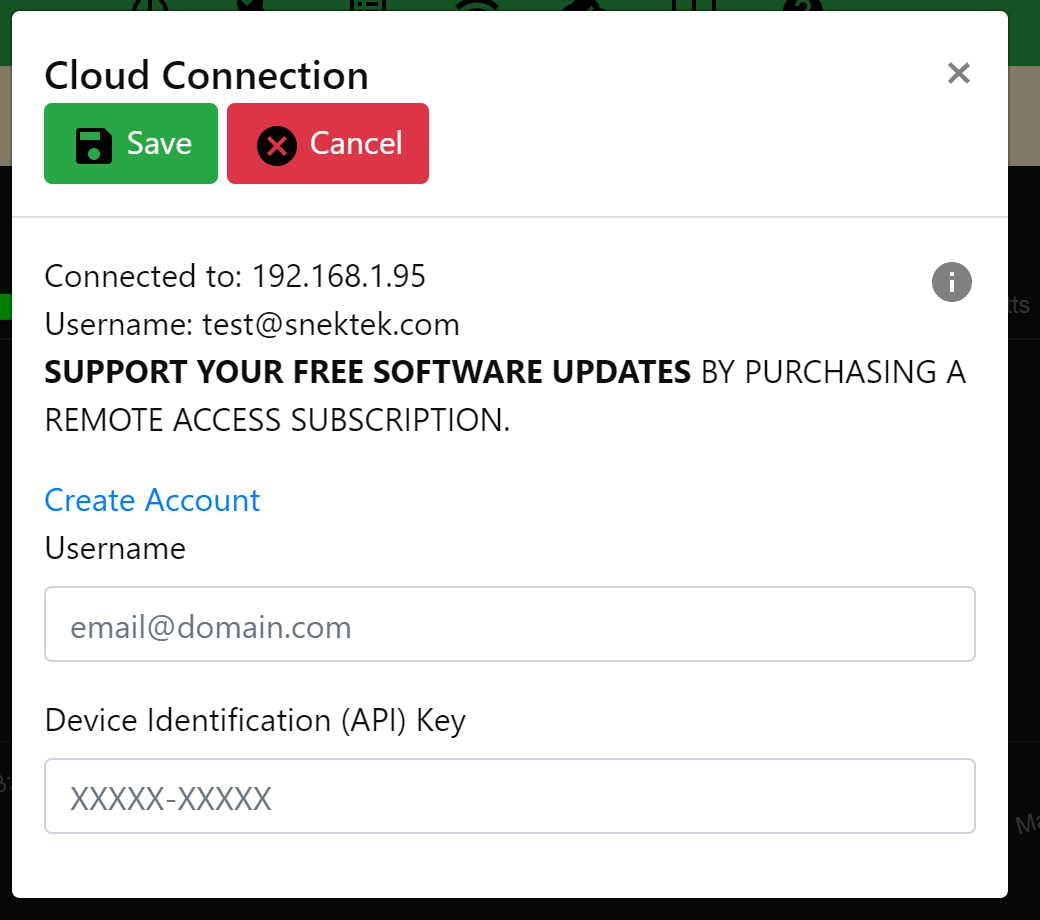1040x920 pixels.
Task: Click the Username field label
Action: (x=115, y=548)
